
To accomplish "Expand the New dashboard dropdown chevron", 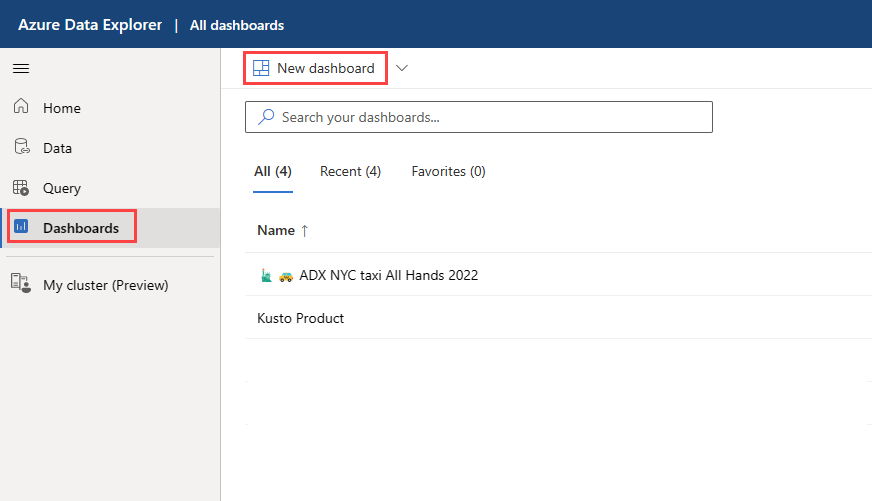I will point(402,68).
